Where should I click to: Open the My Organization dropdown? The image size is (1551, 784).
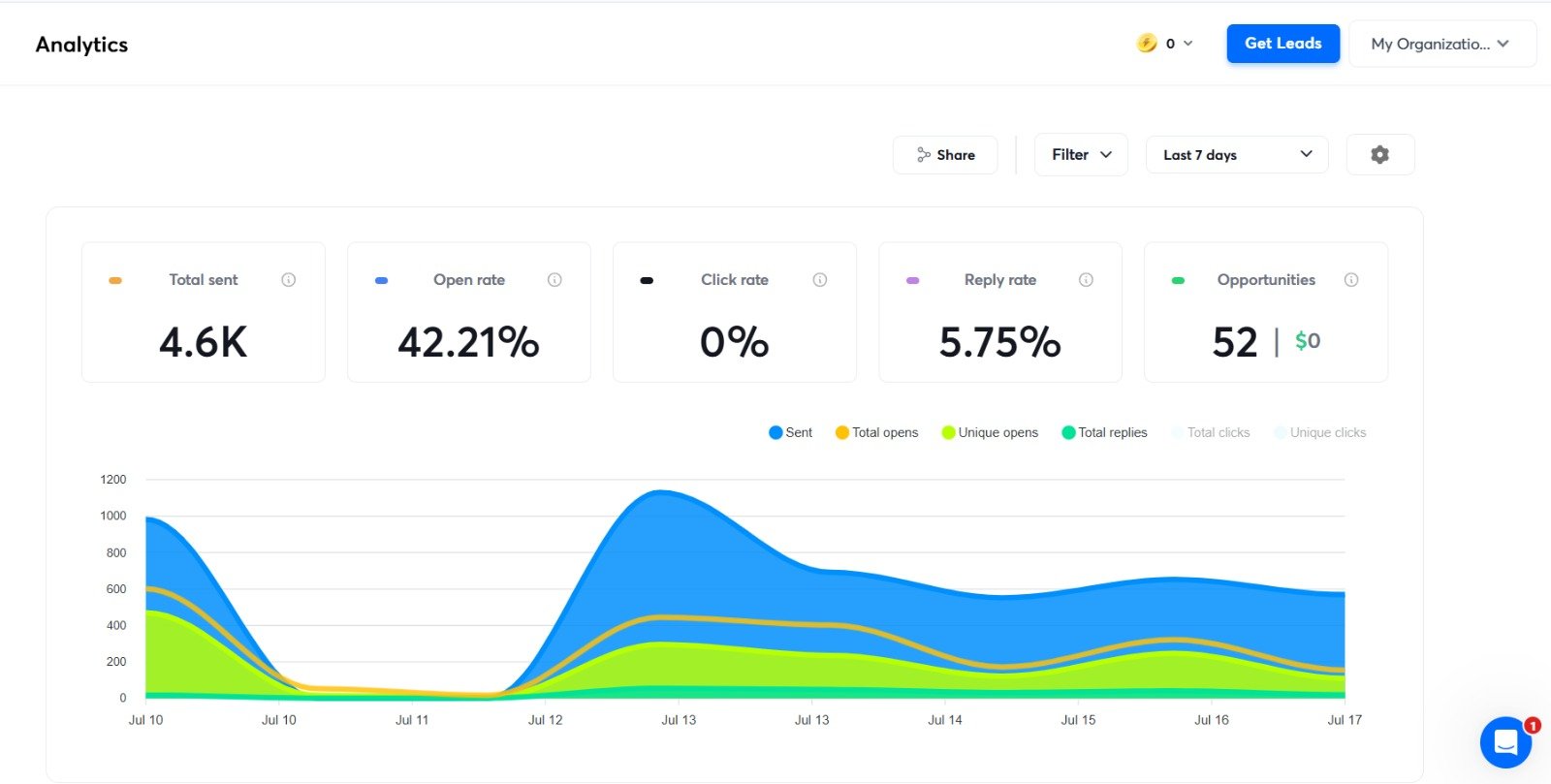tap(1442, 44)
